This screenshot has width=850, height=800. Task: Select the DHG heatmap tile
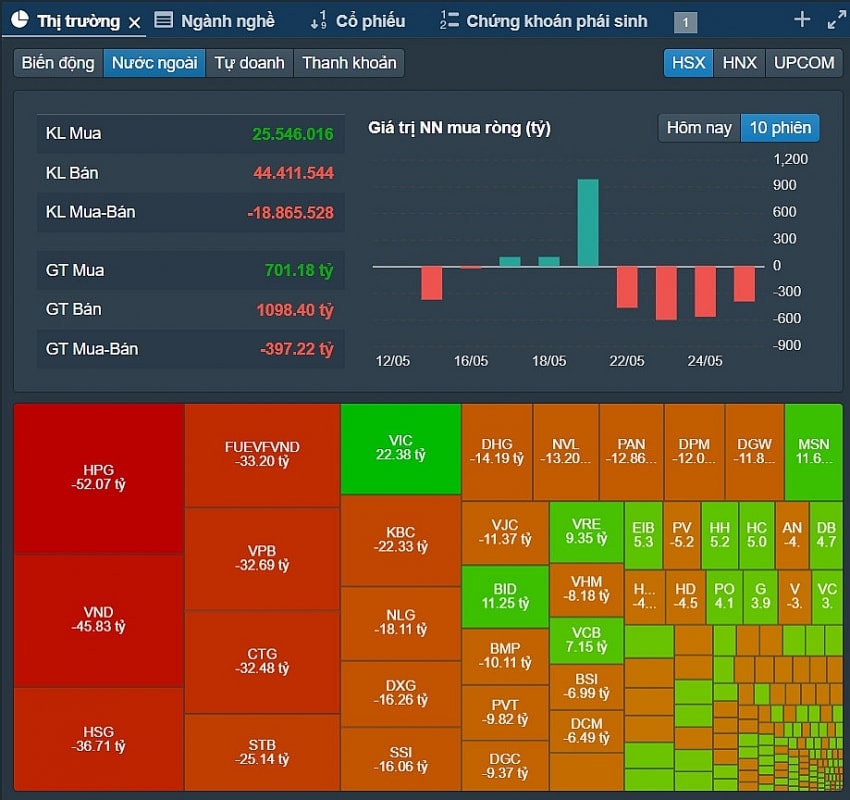click(497, 452)
